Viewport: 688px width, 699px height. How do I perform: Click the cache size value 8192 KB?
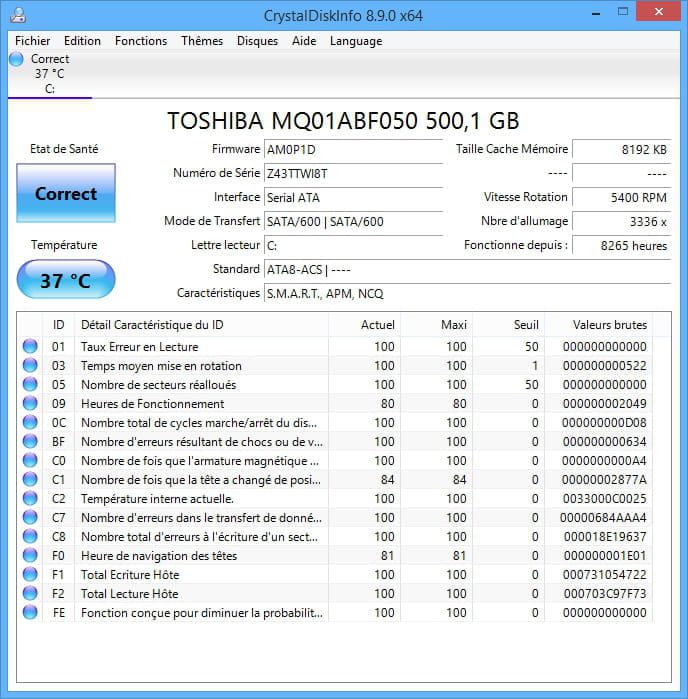pyautogui.click(x=622, y=149)
